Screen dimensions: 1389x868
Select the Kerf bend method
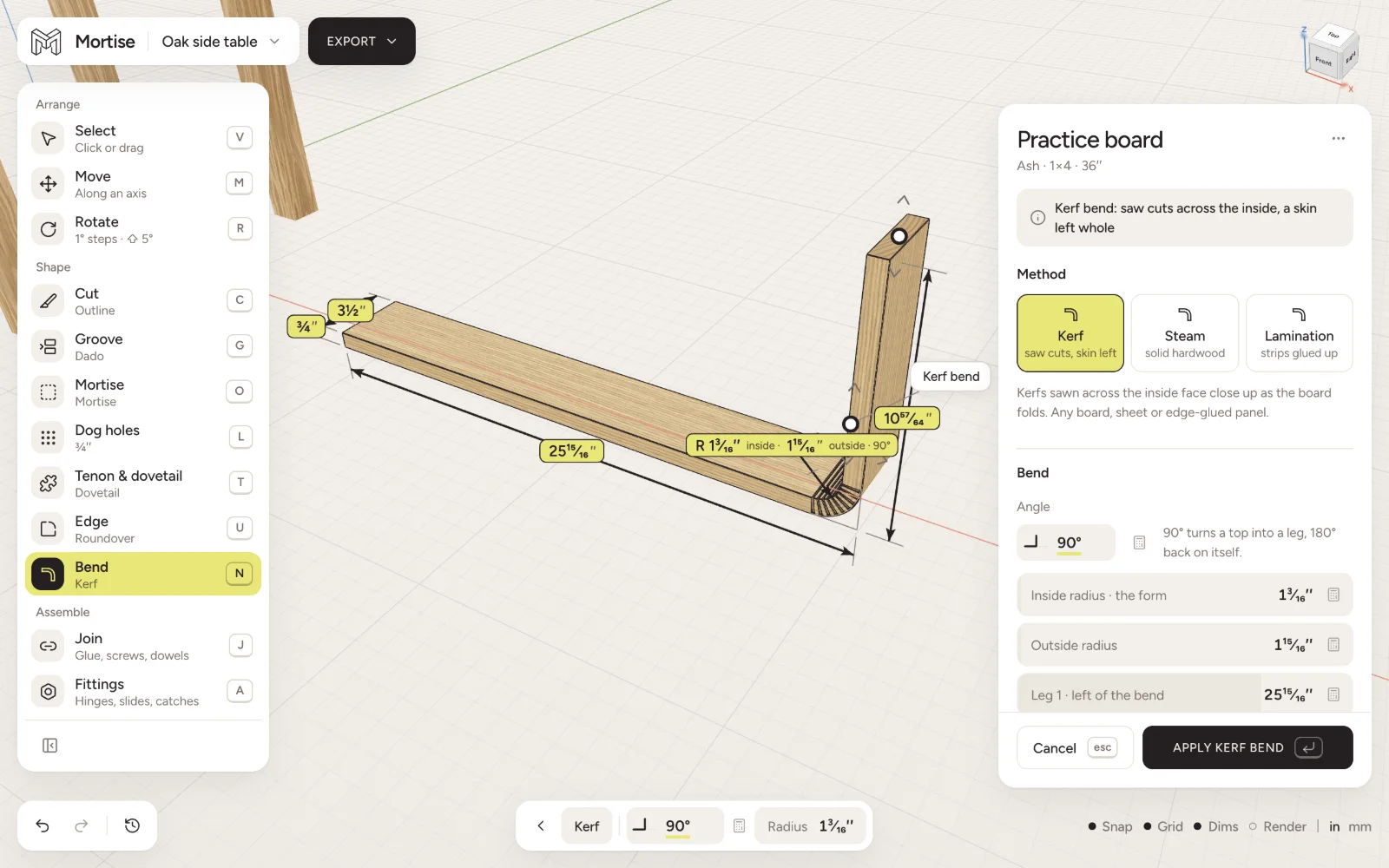(1070, 333)
